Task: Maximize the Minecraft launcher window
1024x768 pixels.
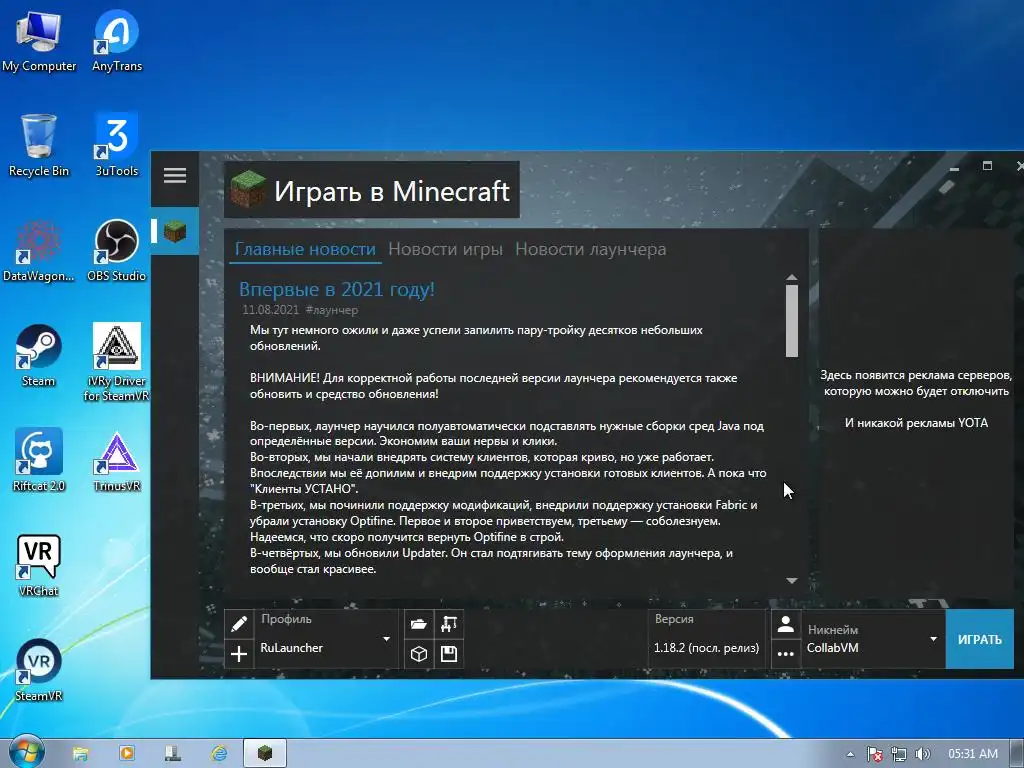Action: 987,166
